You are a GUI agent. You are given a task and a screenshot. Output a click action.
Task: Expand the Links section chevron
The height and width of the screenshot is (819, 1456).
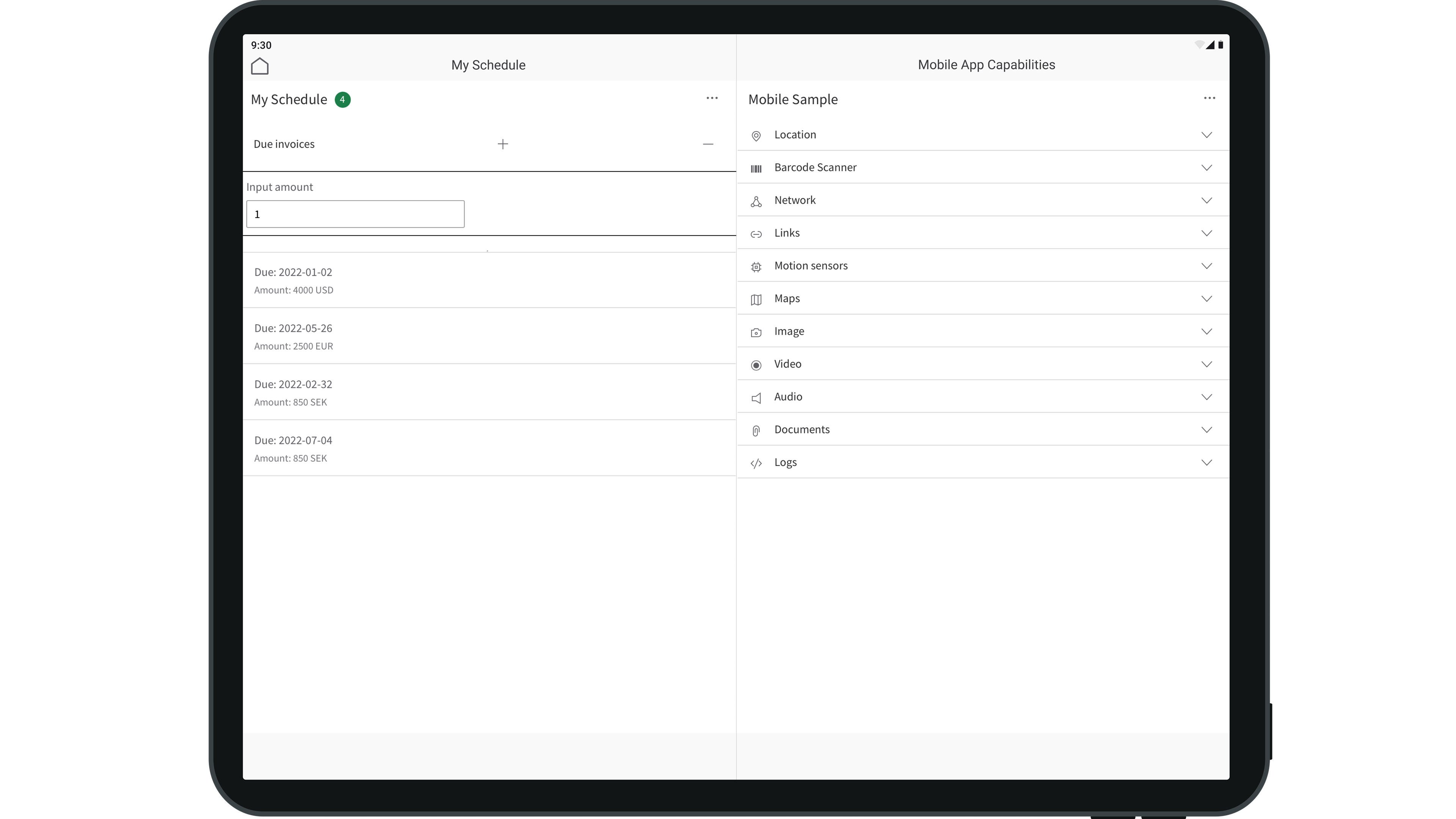[1207, 234]
